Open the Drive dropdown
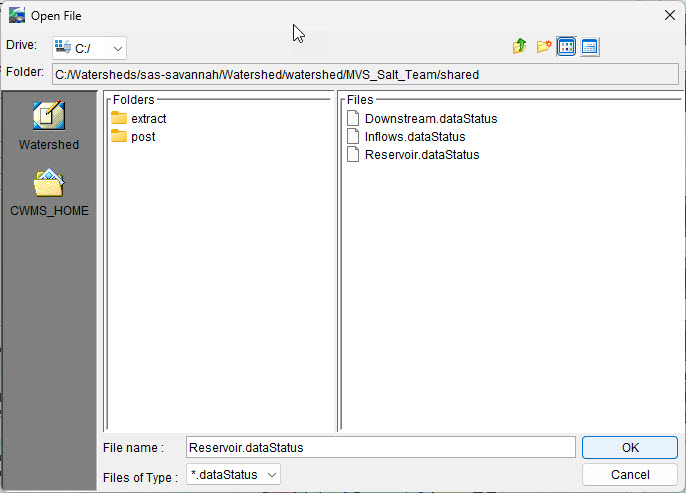Screen dimensions: 686x493 pos(89,48)
